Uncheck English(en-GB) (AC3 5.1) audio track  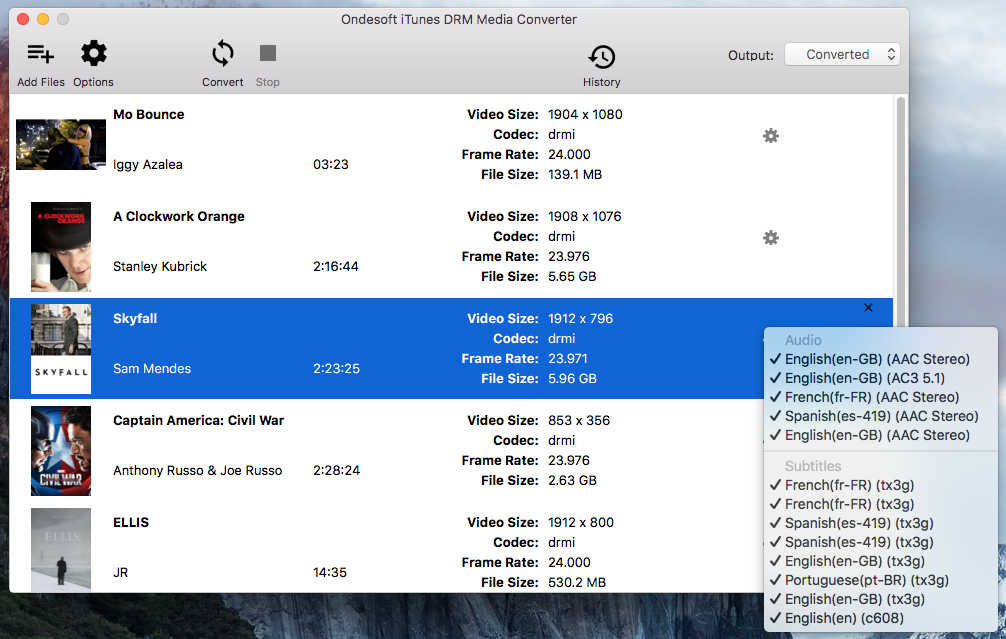click(x=865, y=378)
